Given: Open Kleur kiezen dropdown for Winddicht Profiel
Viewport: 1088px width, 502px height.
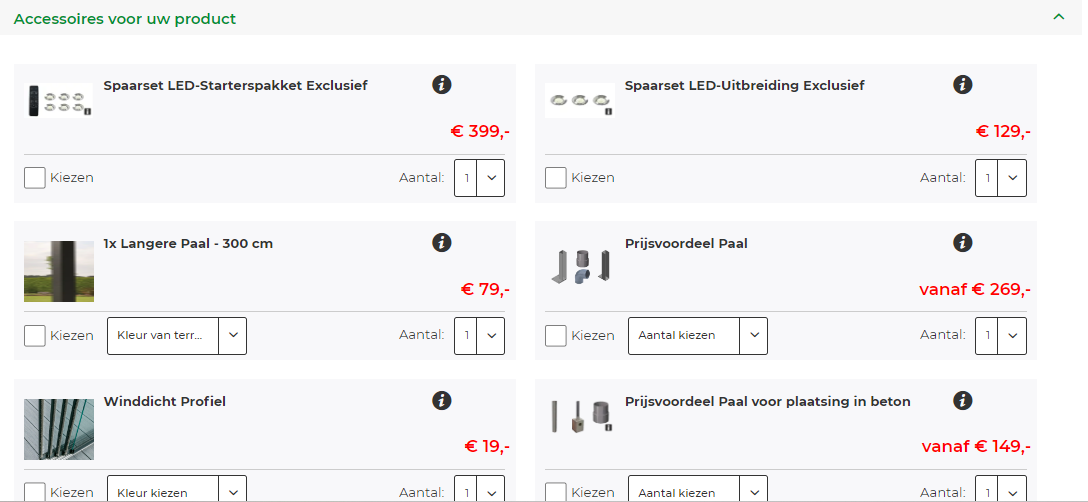Looking at the screenshot, I should 177,489.
